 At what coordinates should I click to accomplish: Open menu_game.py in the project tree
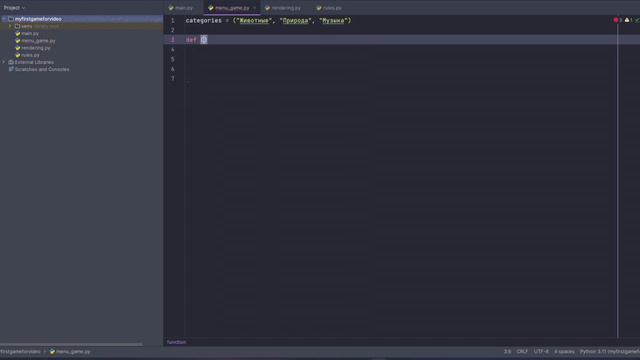[38, 41]
